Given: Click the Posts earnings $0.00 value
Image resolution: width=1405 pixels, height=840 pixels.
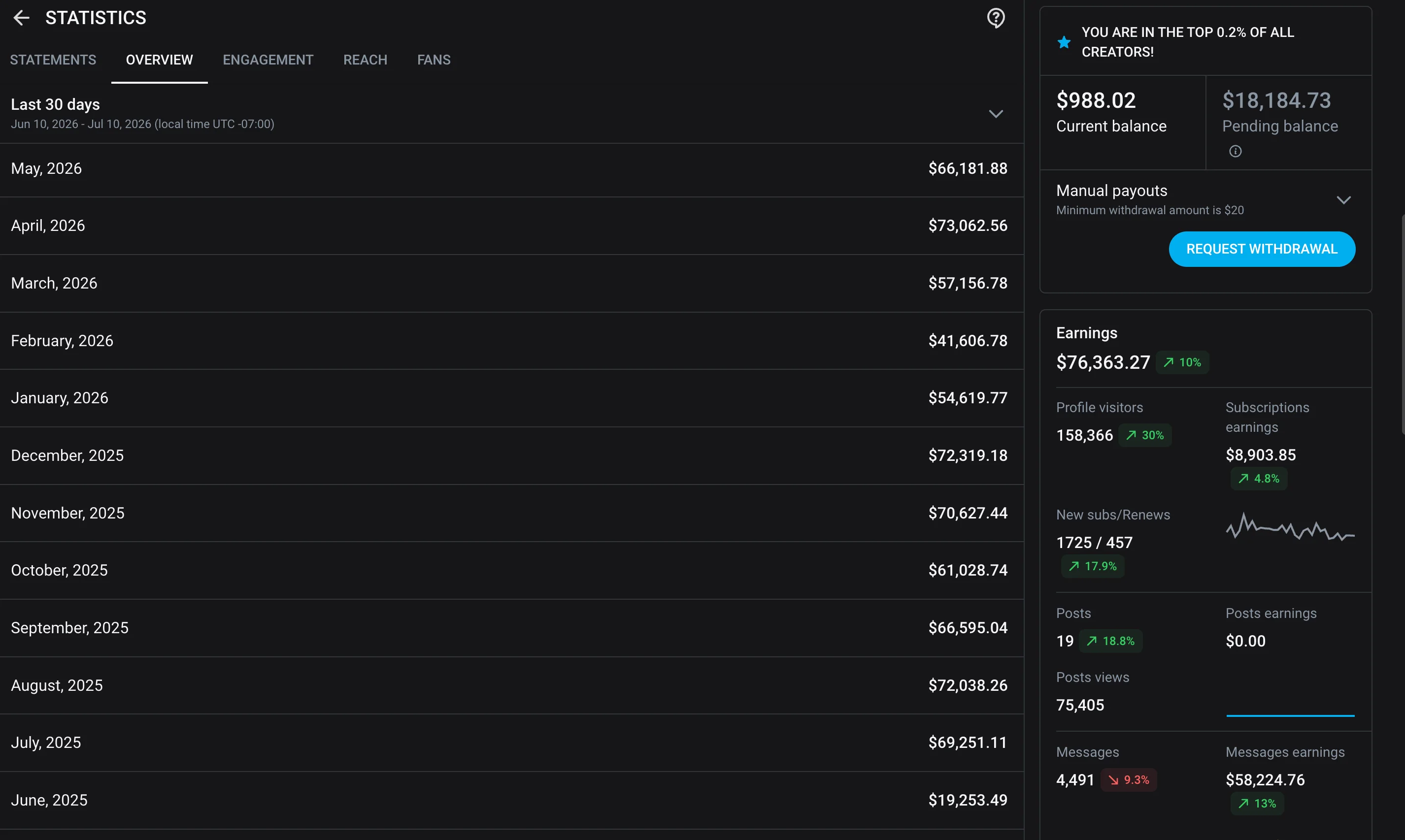Looking at the screenshot, I should (1245, 641).
